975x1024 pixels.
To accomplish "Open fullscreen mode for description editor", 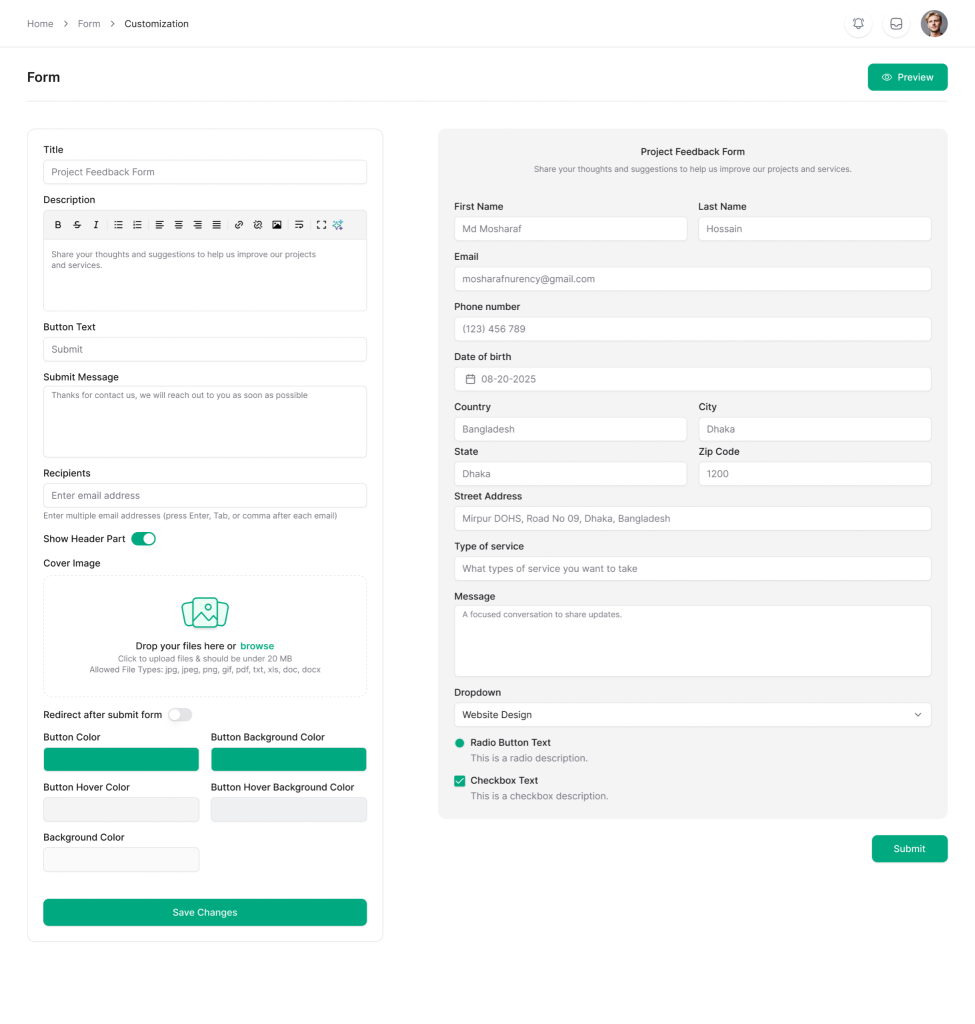I will (321, 225).
